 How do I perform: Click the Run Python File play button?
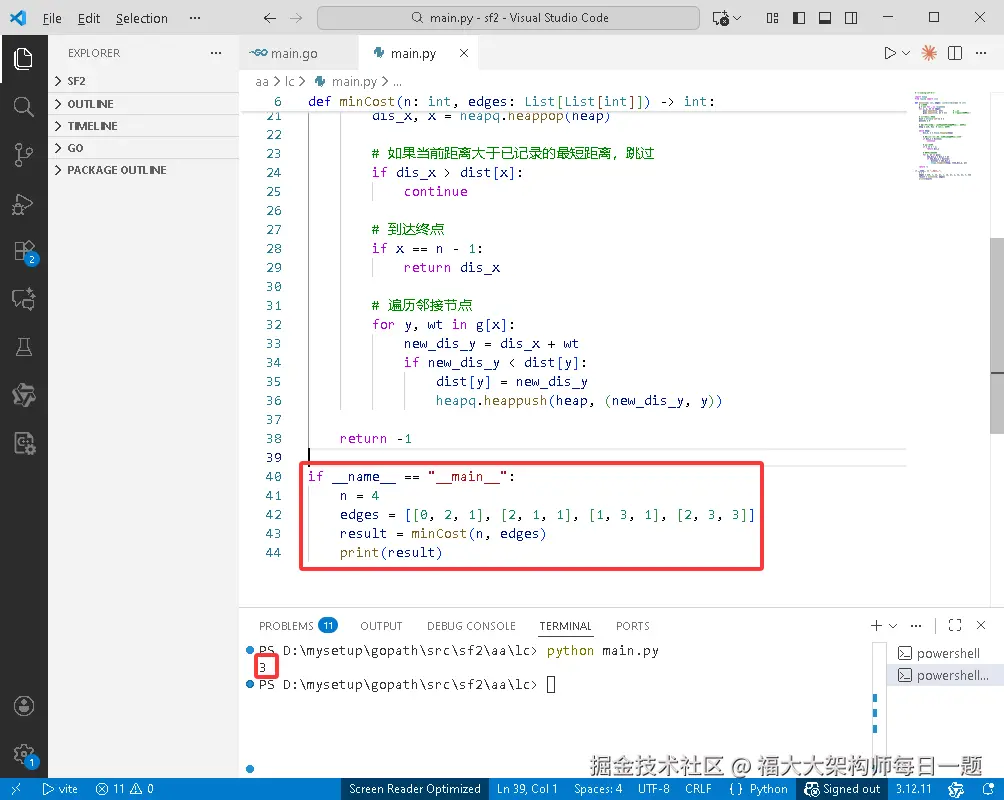[889, 53]
